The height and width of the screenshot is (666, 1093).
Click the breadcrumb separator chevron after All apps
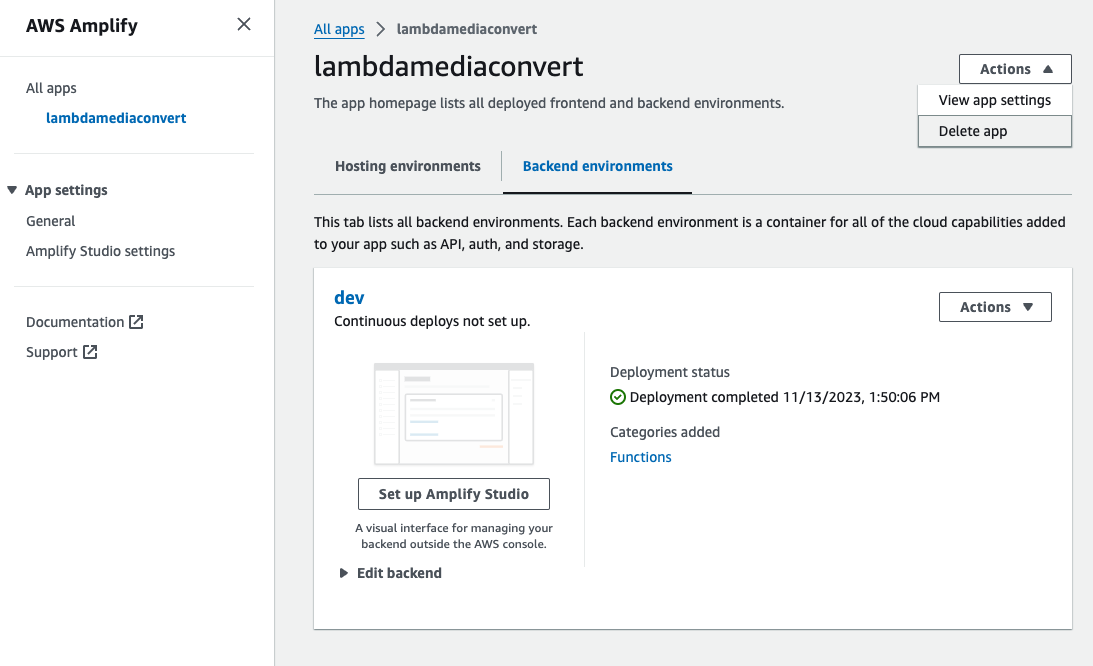[x=380, y=29]
